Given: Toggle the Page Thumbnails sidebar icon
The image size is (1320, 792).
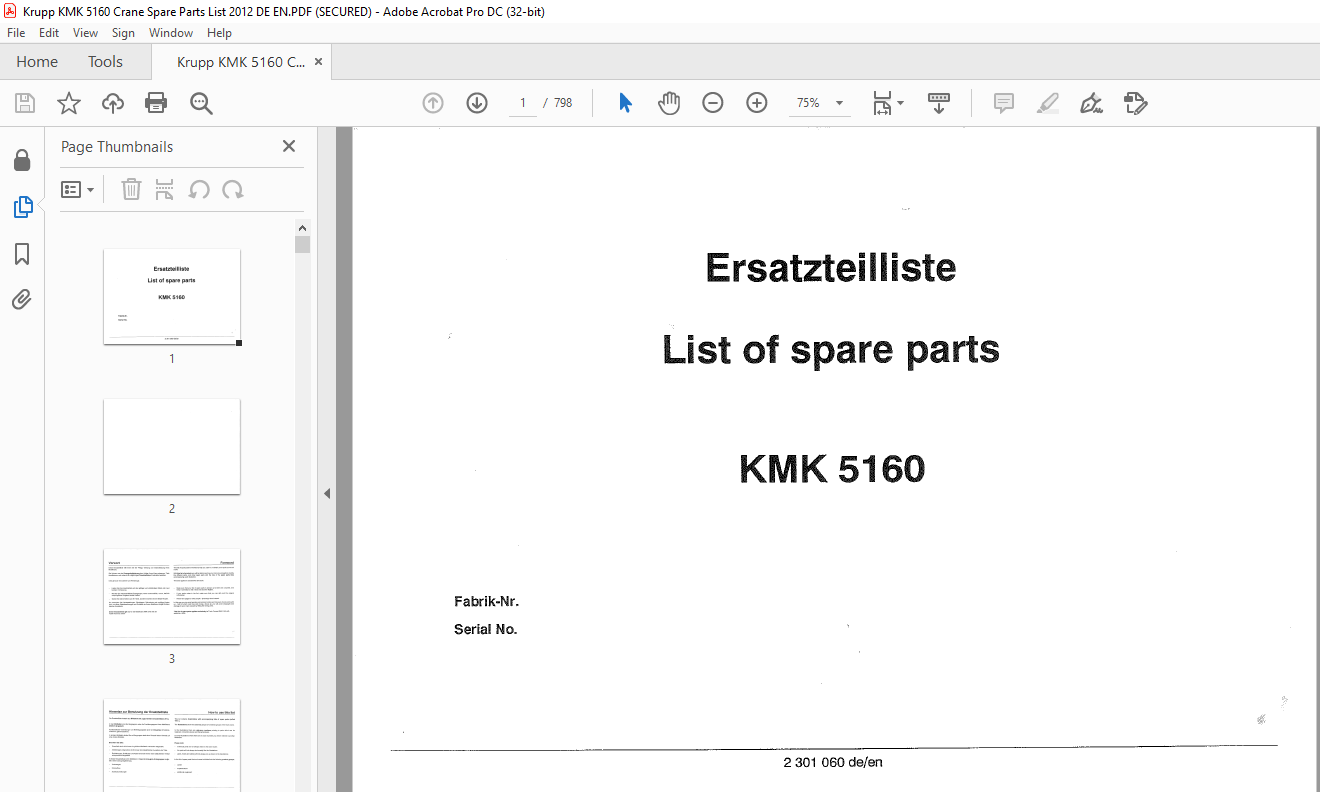Looking at the screenshot, I should [22, 207].
